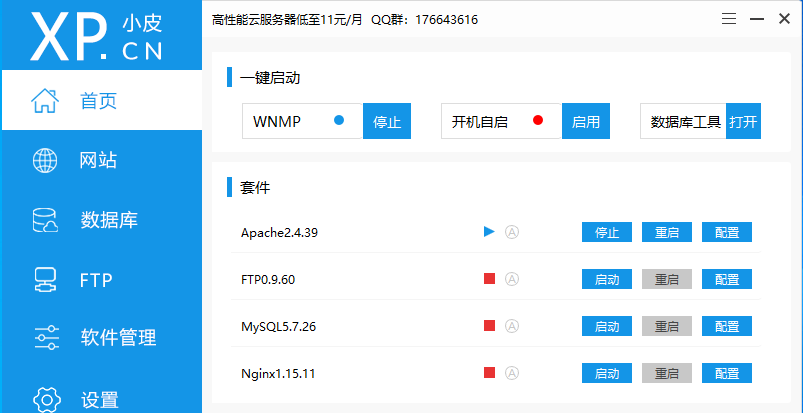803x413 pixels.
Task: Open 设置 in the sidebar
Action: (x=102, y=399)
